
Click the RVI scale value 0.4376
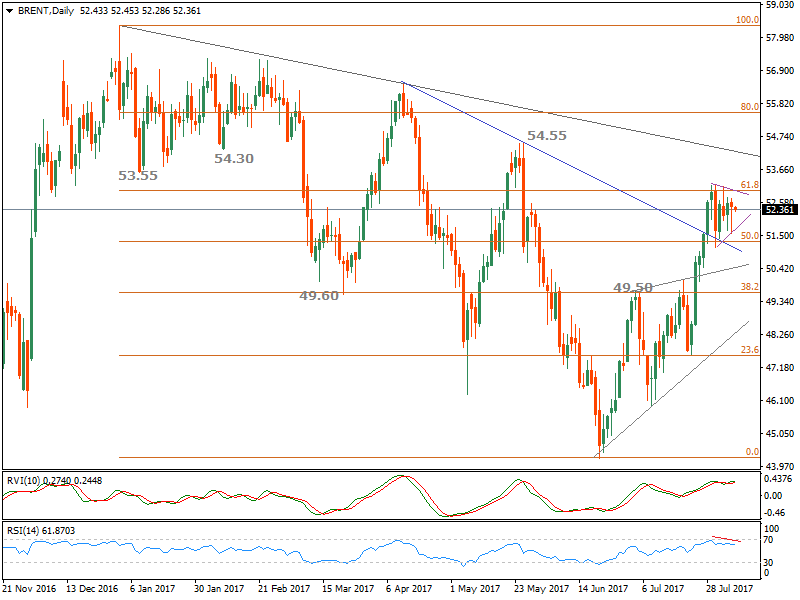[778, 479]
